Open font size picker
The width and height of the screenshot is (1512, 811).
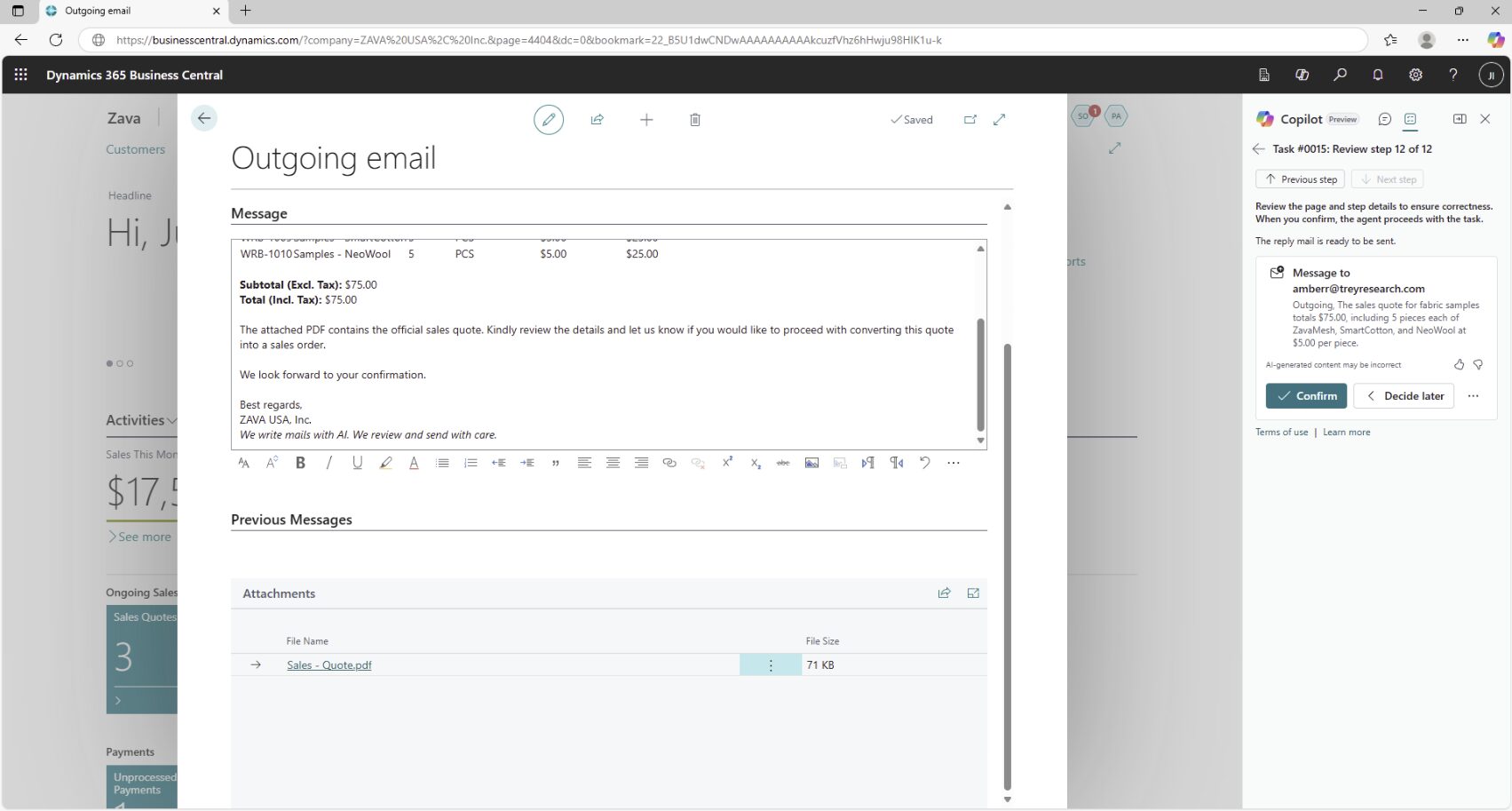(272, 463)
